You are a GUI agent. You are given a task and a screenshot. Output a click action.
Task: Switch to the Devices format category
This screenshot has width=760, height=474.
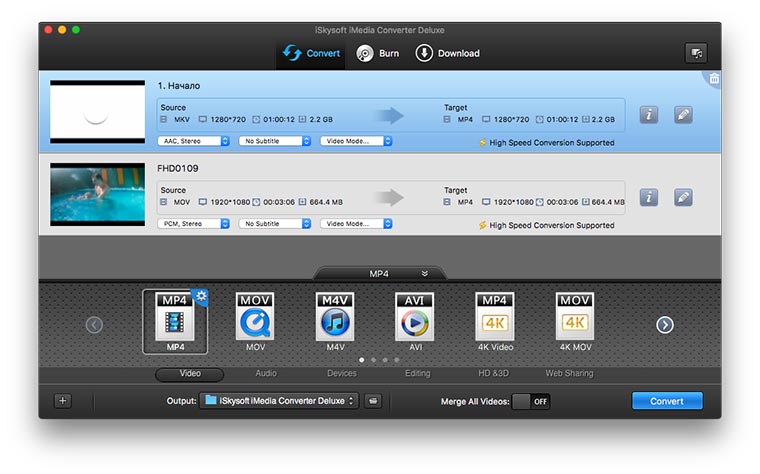coord(341,374)
